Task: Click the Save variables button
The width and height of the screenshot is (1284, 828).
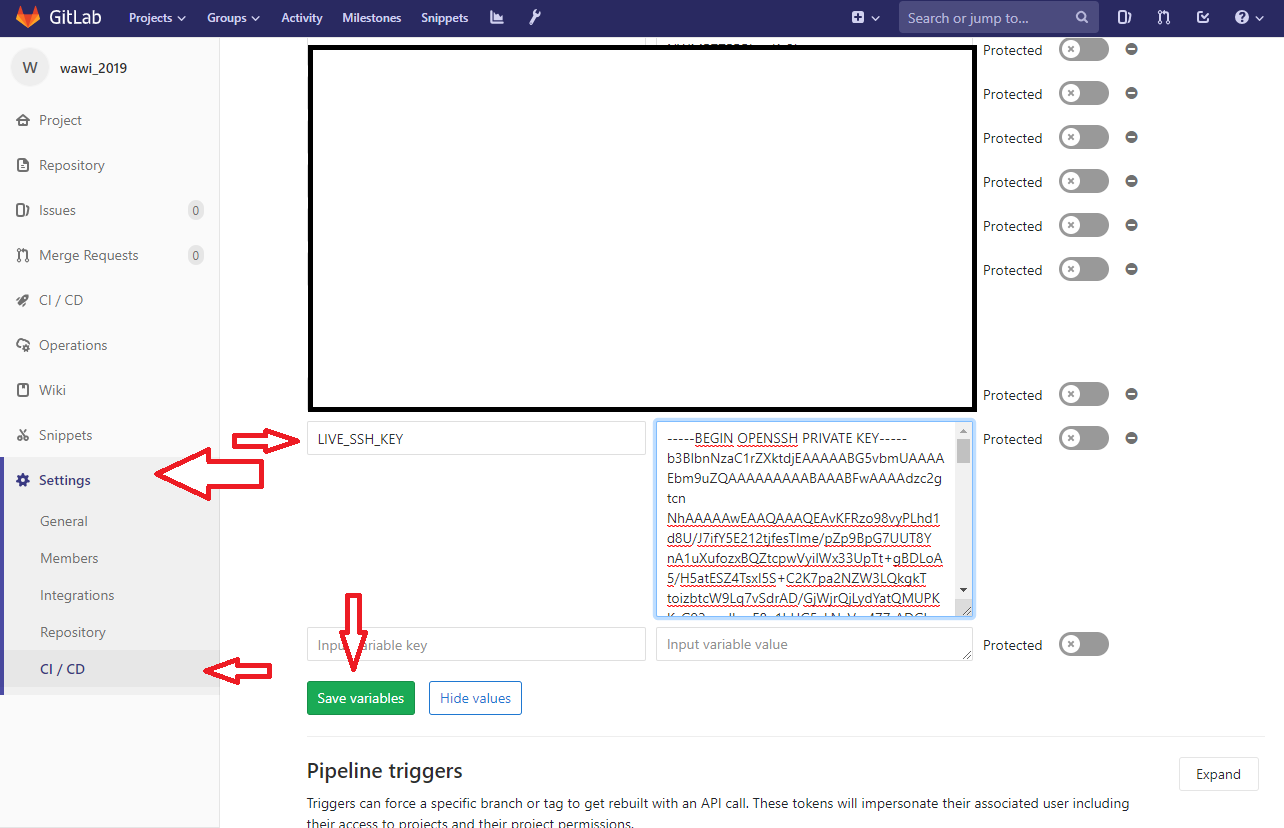Action: (x=361, y=698)
